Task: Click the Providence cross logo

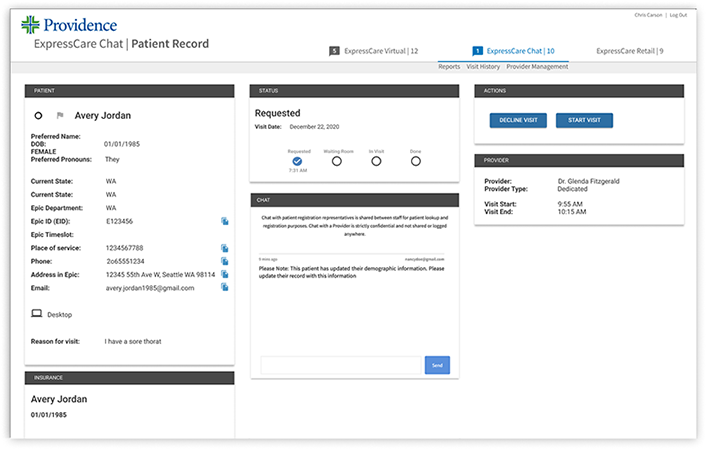Action: (30, 24)
